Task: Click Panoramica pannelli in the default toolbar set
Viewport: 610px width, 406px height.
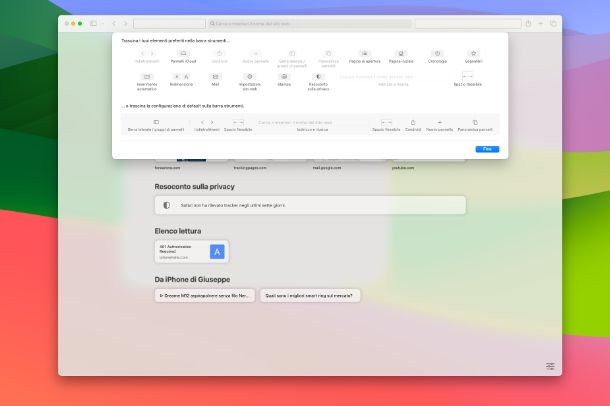Action: pos(475,125)
